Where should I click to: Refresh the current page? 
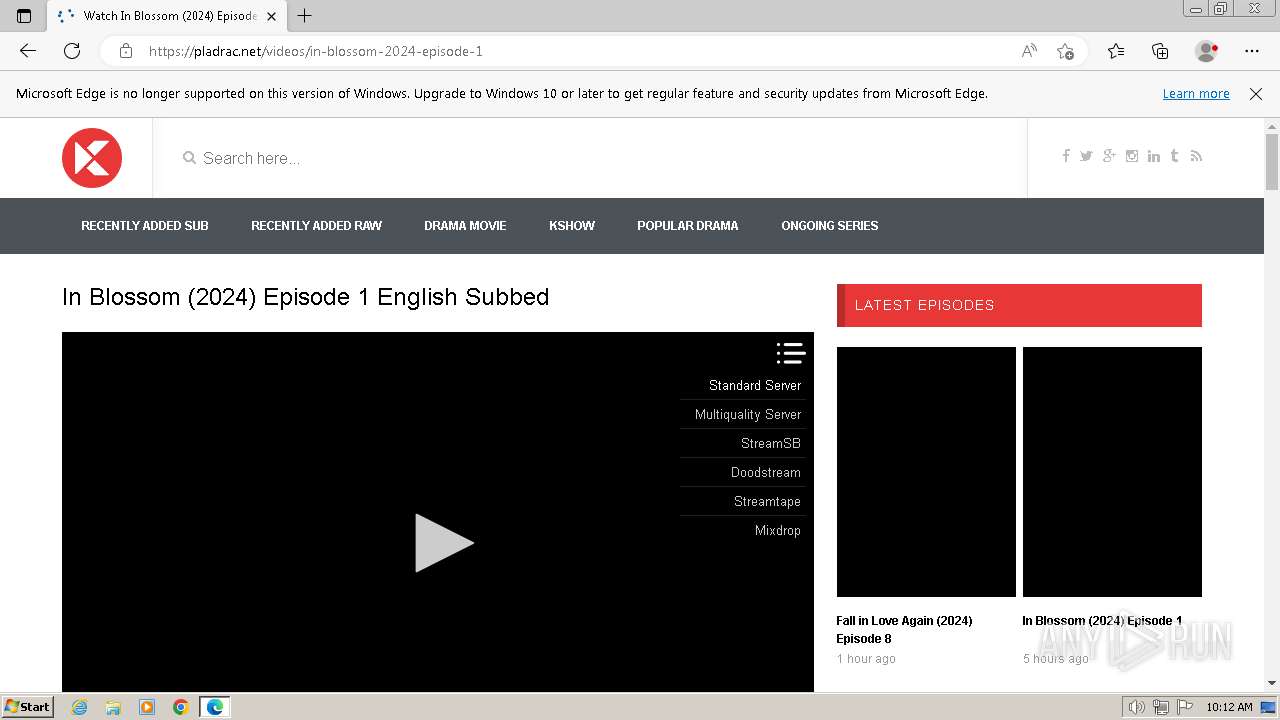click(72, 51)
